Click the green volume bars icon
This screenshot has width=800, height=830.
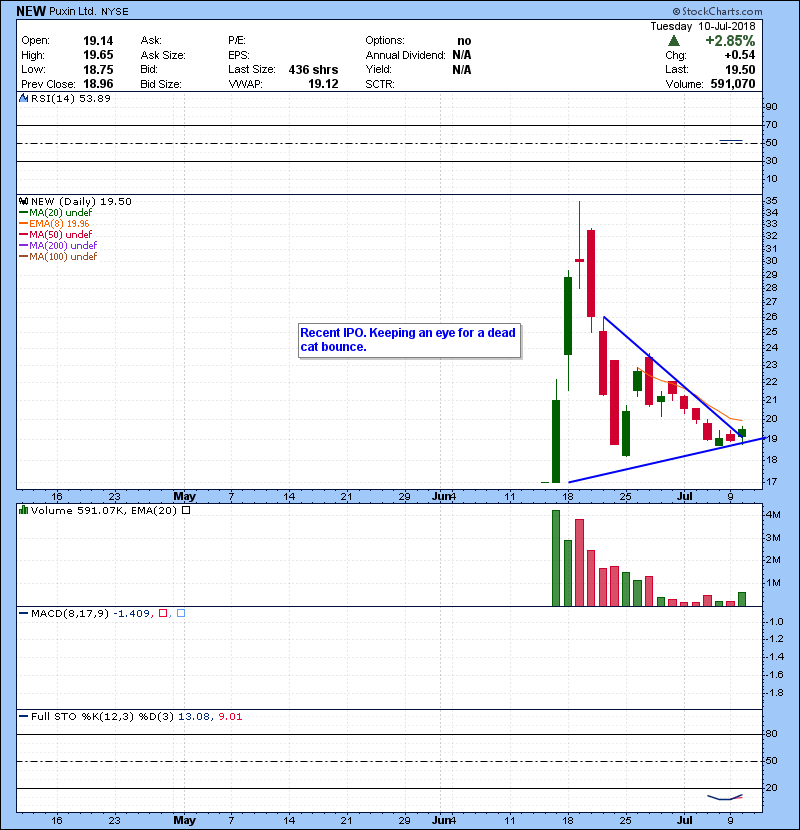pyautogui.click(x=24, y=510)
